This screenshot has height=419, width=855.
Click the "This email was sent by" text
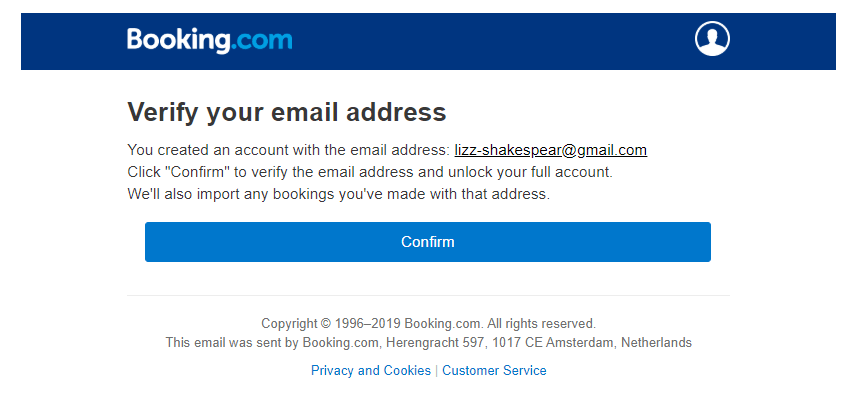[x=232, y=343]
